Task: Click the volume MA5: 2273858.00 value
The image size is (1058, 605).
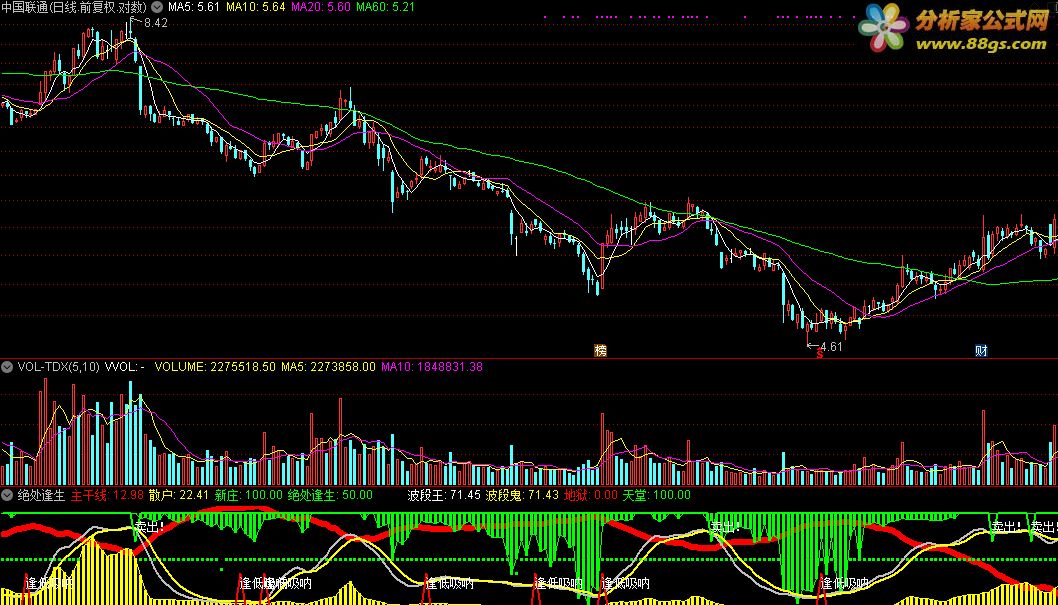Action: pos(329,367)
